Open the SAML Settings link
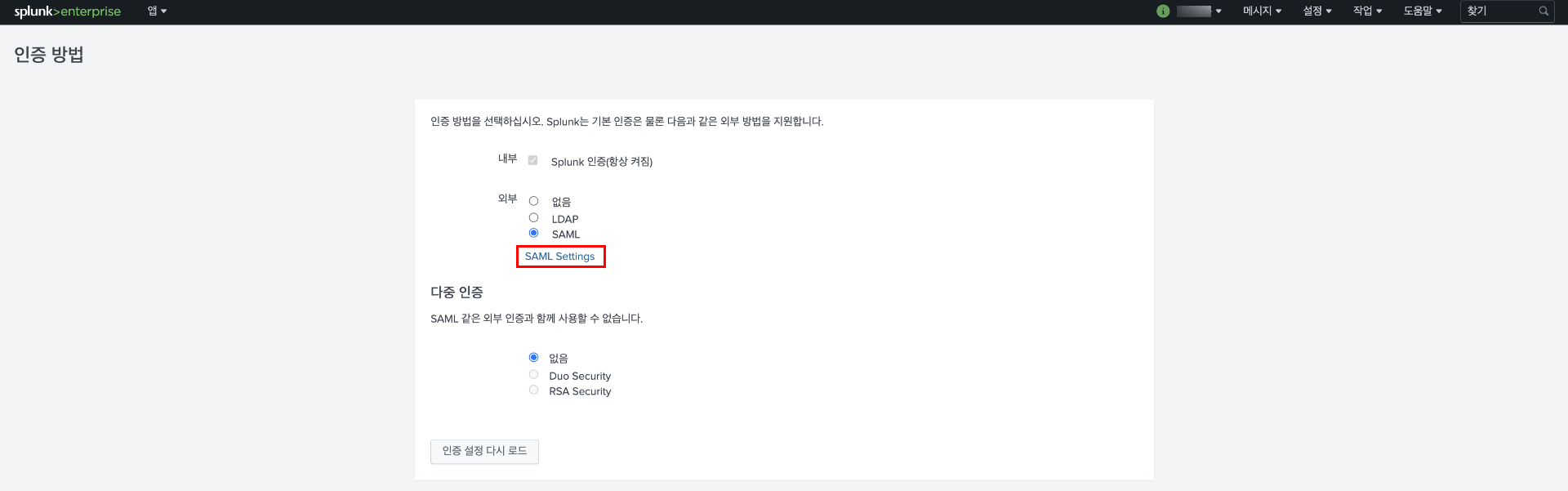Image resolution: width=1568 pixels, height=491 pixels. click(x=559, y=257)
